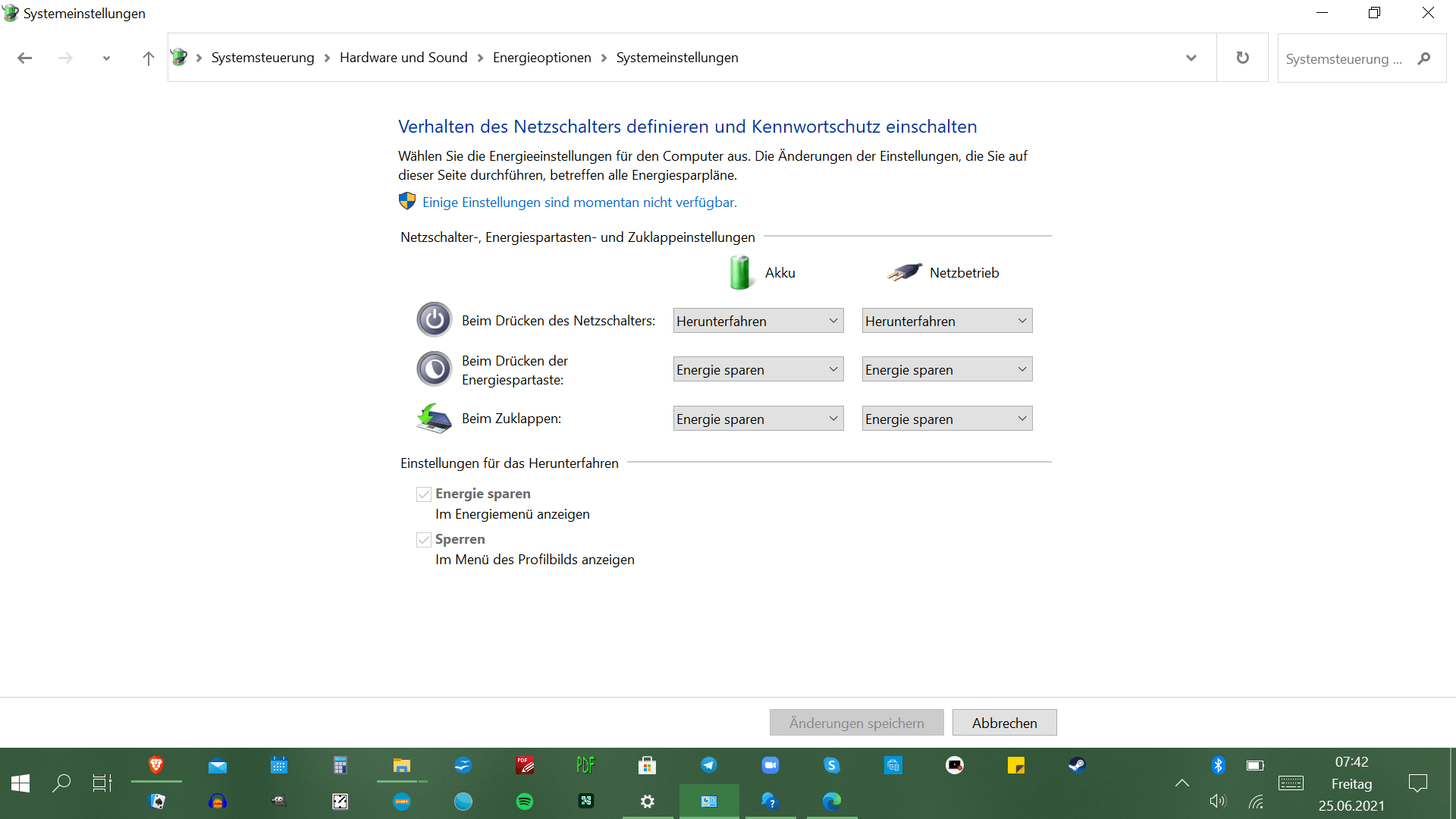Click the back navigation arrow

click(x=24, y=58)
